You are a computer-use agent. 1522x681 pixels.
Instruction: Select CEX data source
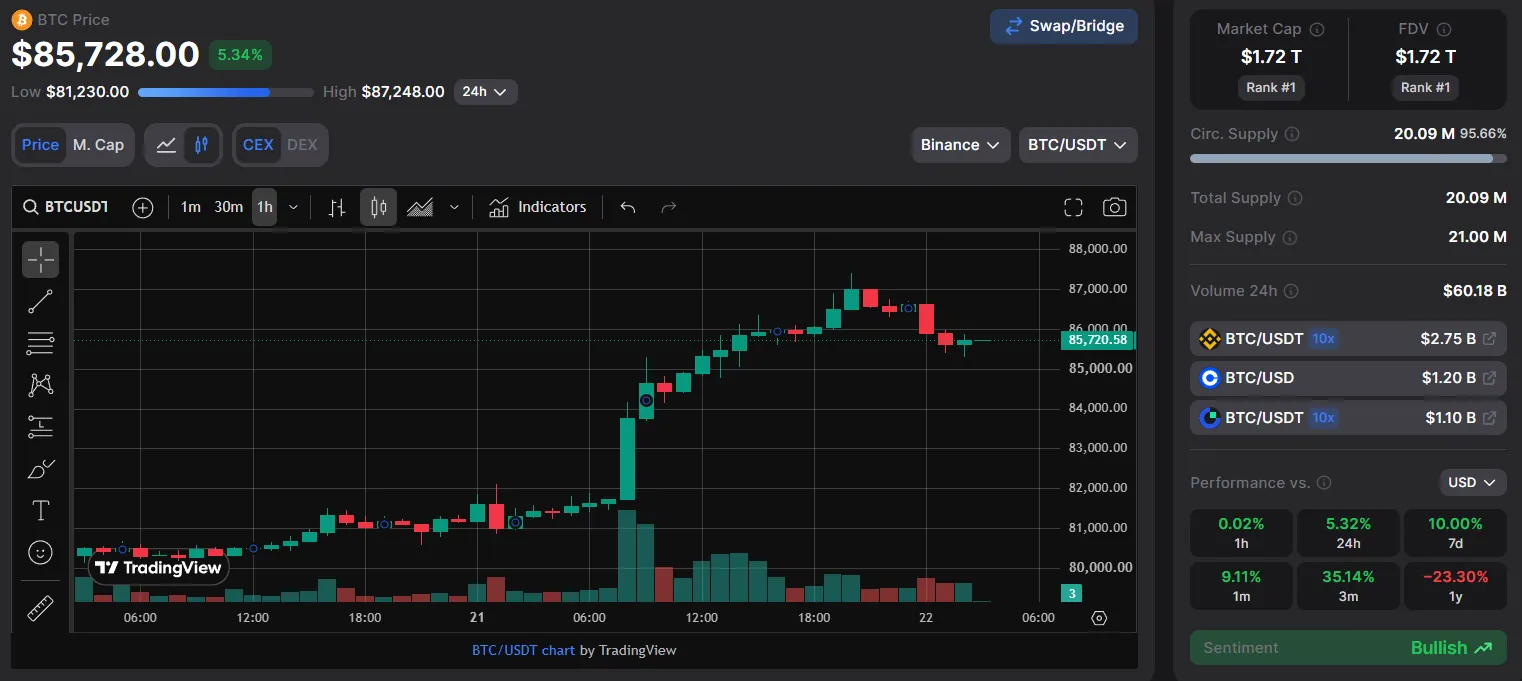pos(258,145)
